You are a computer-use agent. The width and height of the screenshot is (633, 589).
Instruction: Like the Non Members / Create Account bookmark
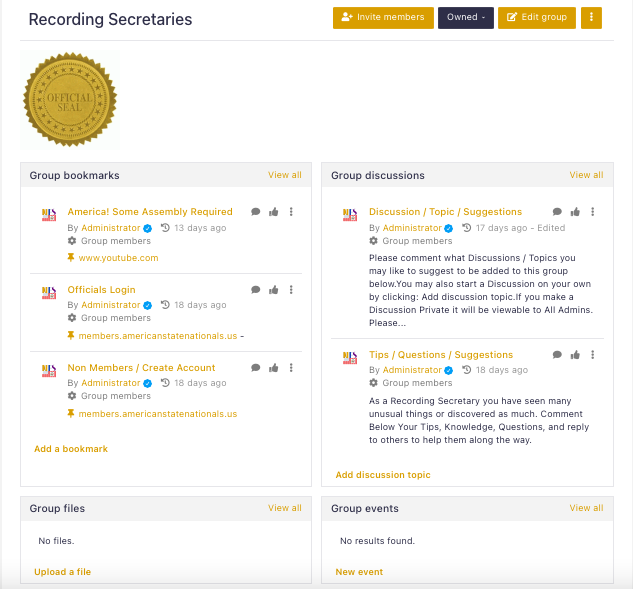(x=274, y=367)
